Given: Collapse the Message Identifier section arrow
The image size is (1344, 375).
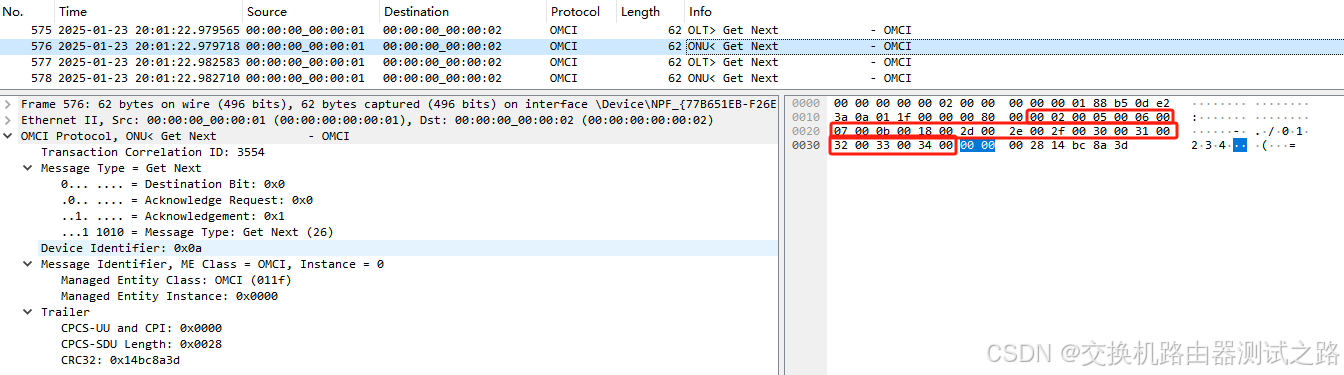Looking at the screenshot, I should tap(29, 264).
